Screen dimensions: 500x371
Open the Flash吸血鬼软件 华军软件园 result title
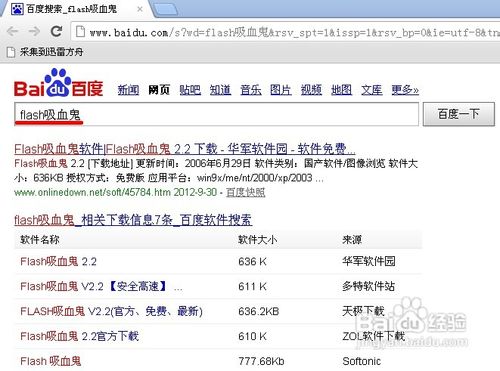tap(185, 149)
